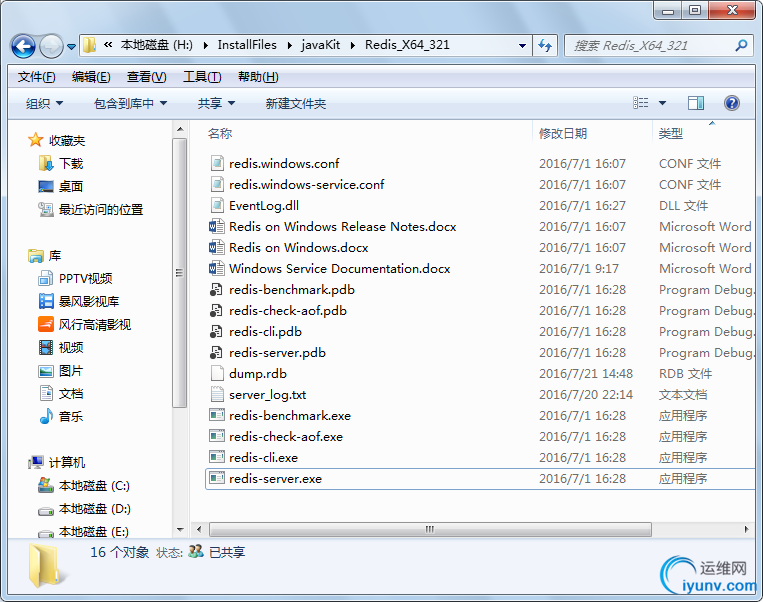Open 最近访问的位置
The image size is (763, 602).
pyautogui.click(x=101, y=210)
